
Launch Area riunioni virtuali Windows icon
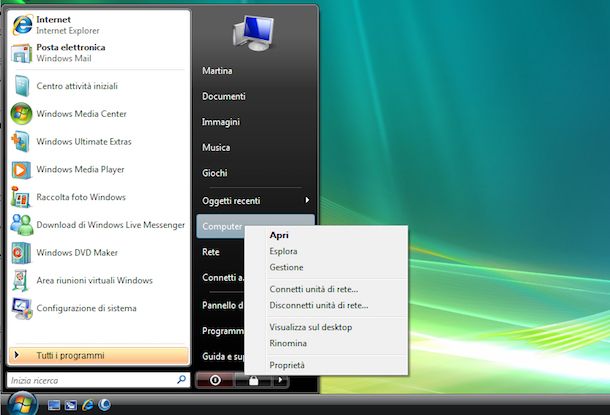21,280
